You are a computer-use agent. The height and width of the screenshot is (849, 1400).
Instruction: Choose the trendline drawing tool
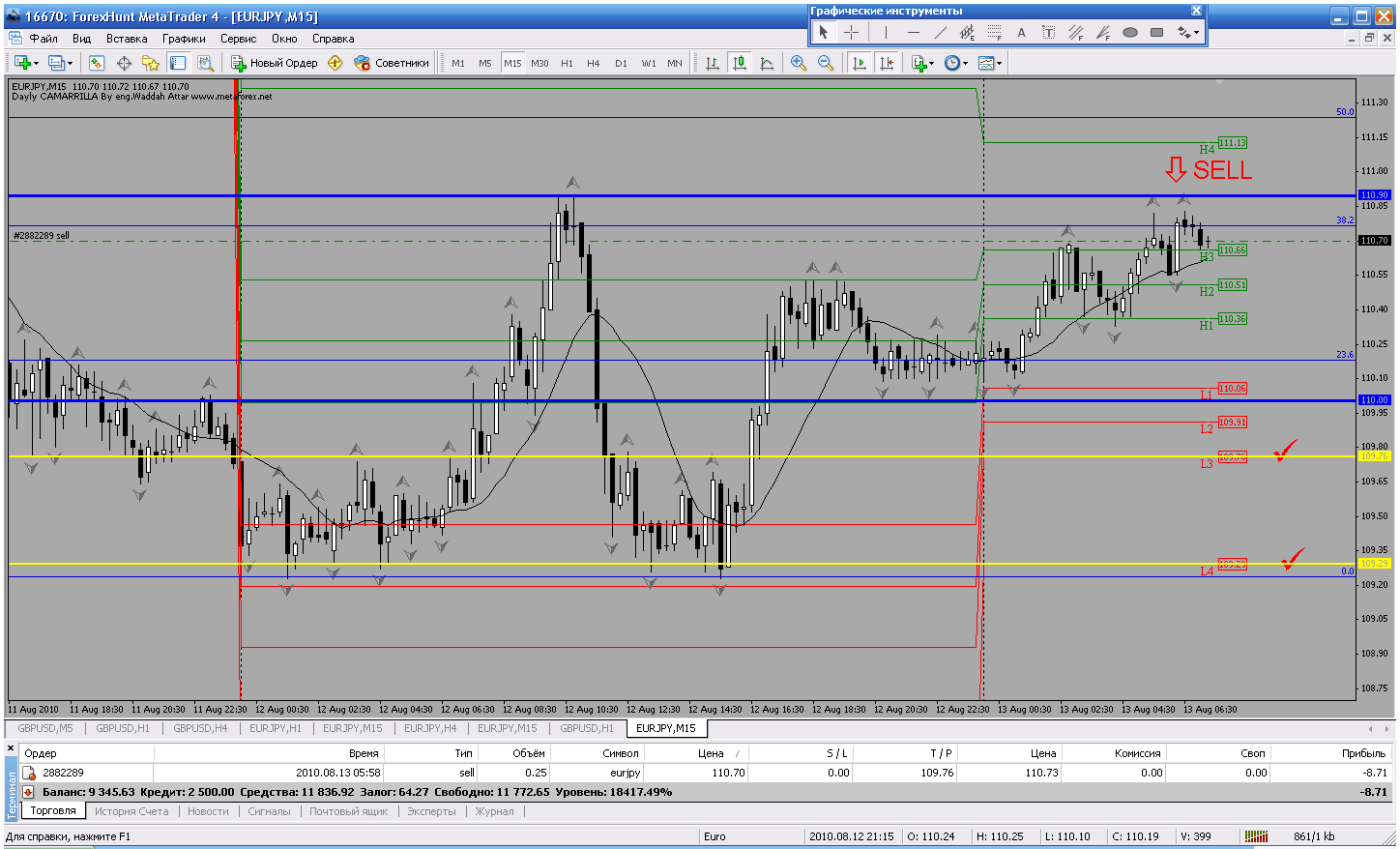pos(940,32)
